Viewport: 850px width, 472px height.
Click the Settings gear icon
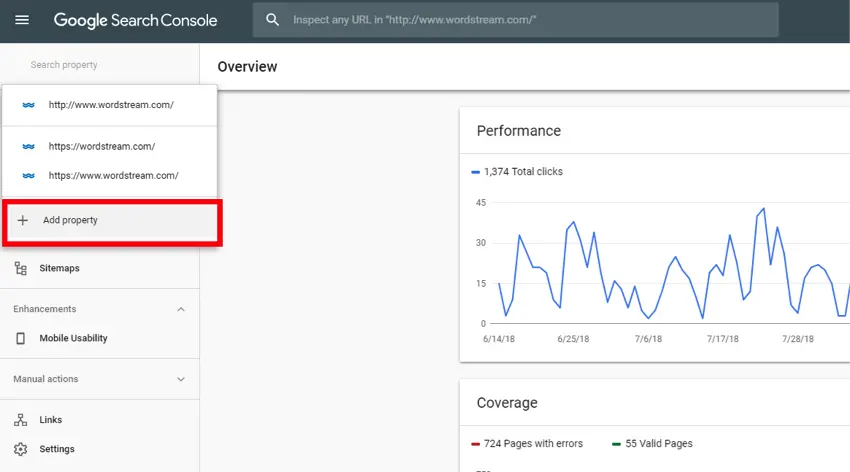(x=21, y=449)
